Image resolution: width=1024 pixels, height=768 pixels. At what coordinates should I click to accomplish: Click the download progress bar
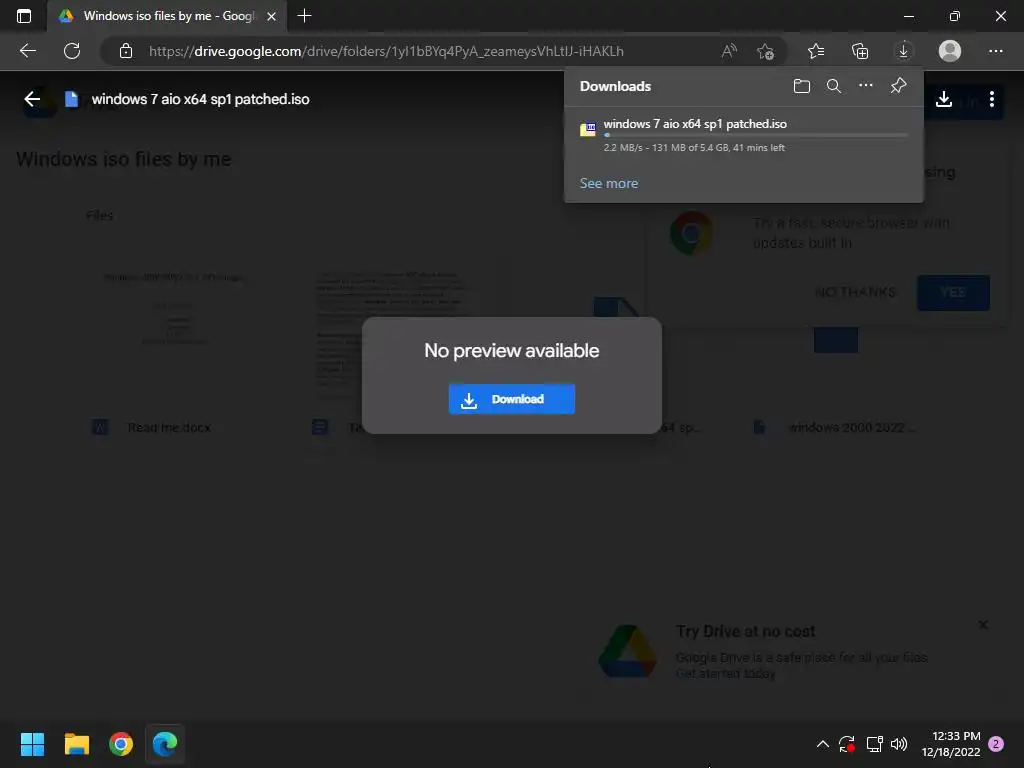[x=756, y=135]
